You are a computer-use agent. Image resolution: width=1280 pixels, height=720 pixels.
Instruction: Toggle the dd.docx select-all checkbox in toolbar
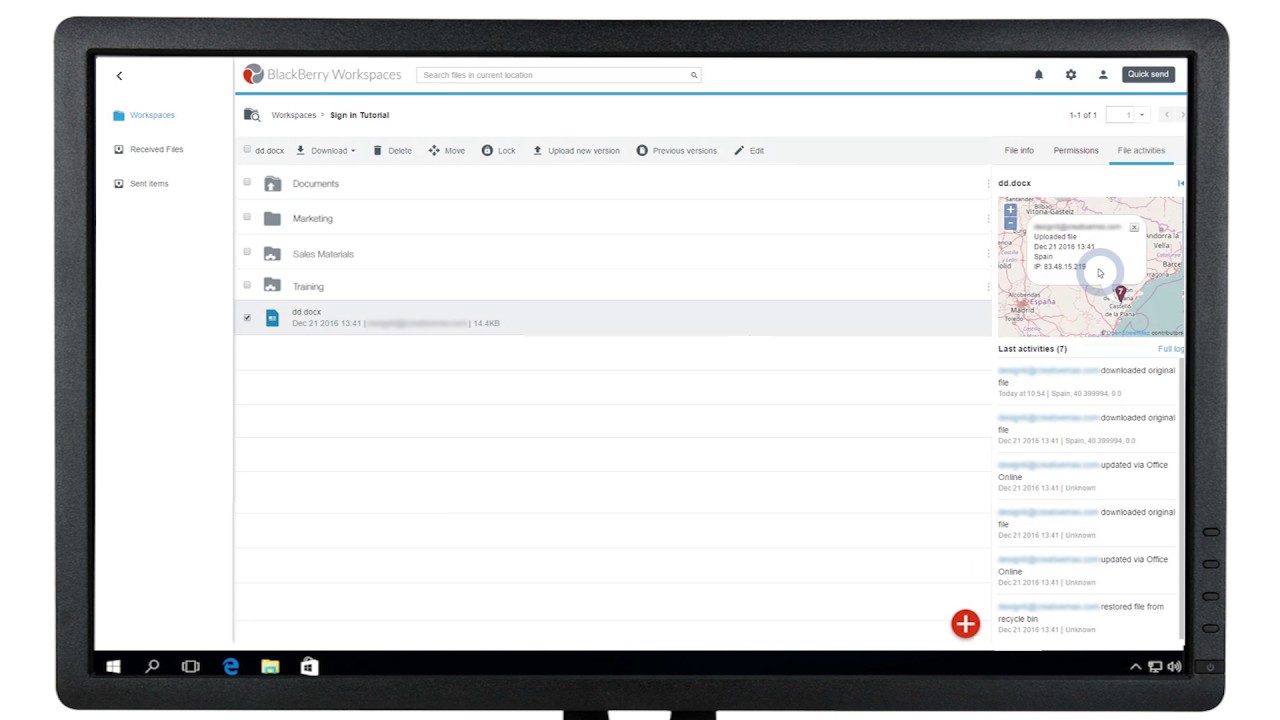[x=247, y=150]
